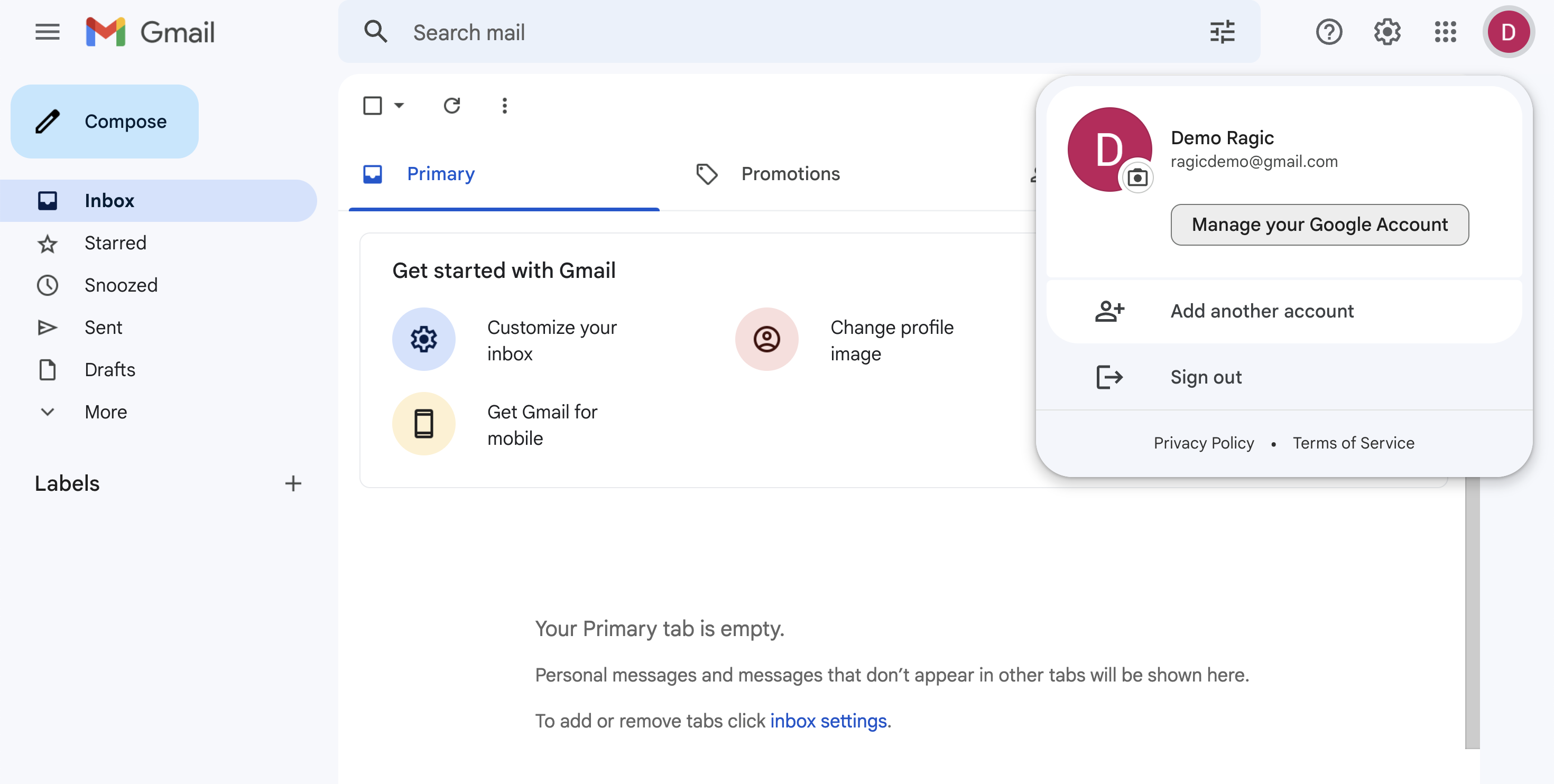Image resolution: width=1554 pixels, height=784 pixels.
Task: Open the main menu hamburger icon
Action: 47,32
